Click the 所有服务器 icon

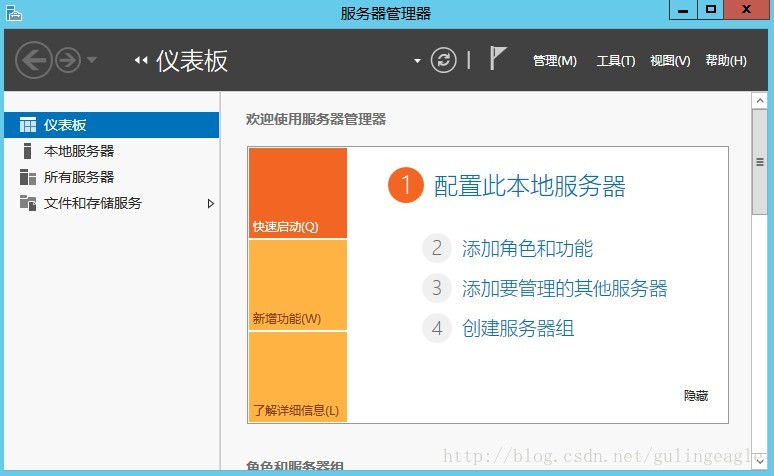(28, 177)
